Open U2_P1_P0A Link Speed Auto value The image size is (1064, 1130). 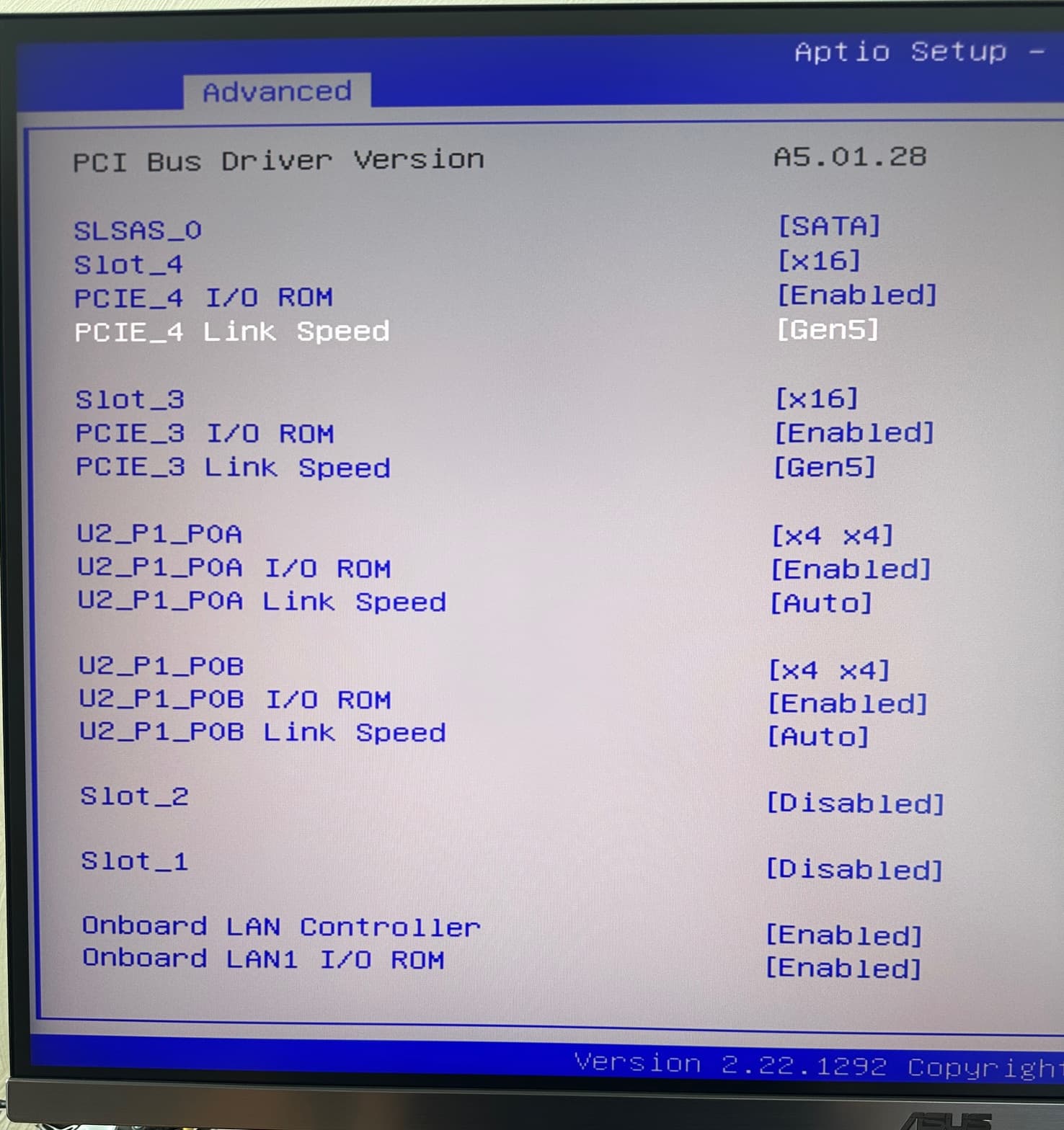pyautogui.click(x=821, y=603)
